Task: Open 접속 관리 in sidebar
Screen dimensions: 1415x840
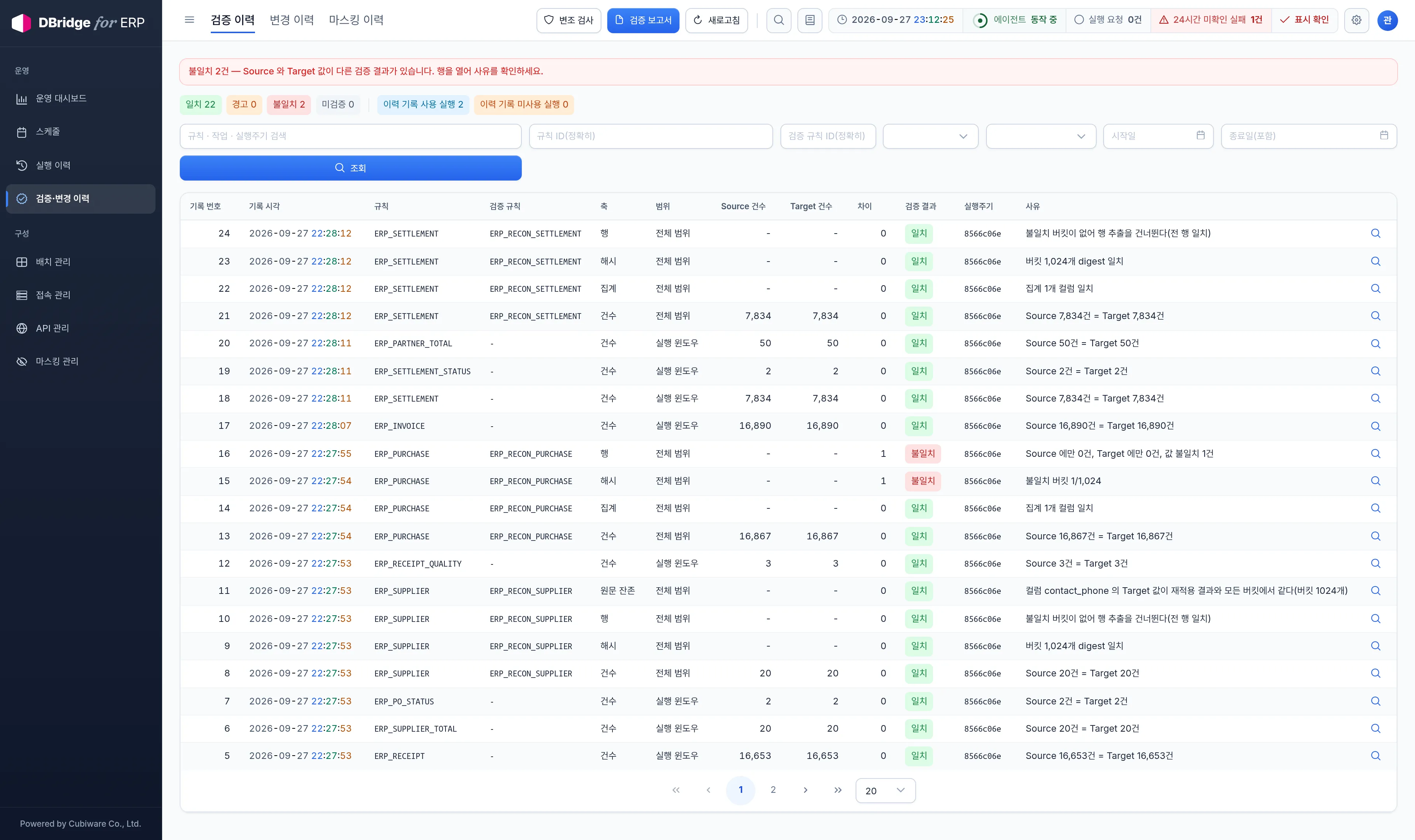Action: tap(80, 295)
